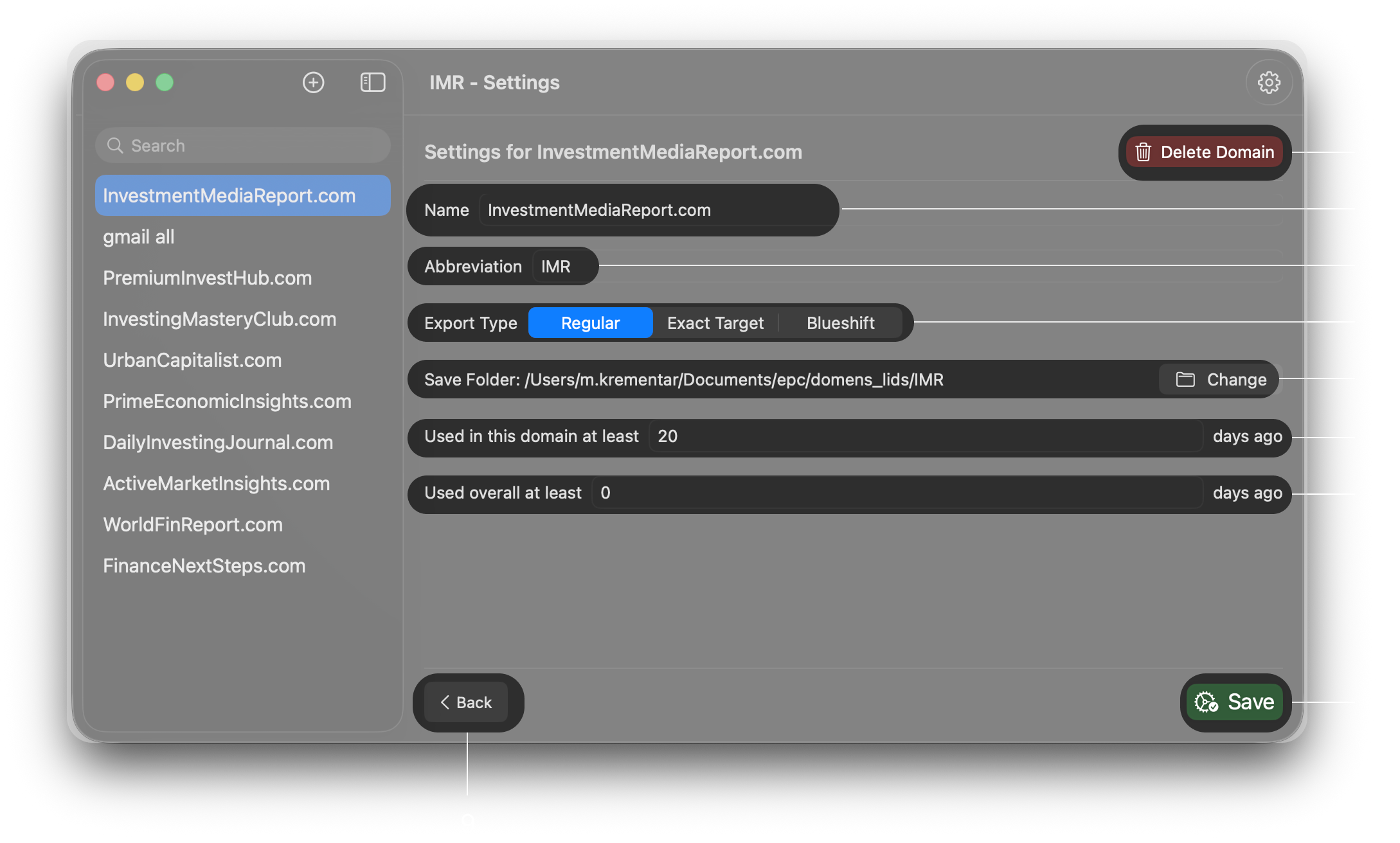Select Regular export type
This screenshot has height=843, width=1400.
click(590, 323)
